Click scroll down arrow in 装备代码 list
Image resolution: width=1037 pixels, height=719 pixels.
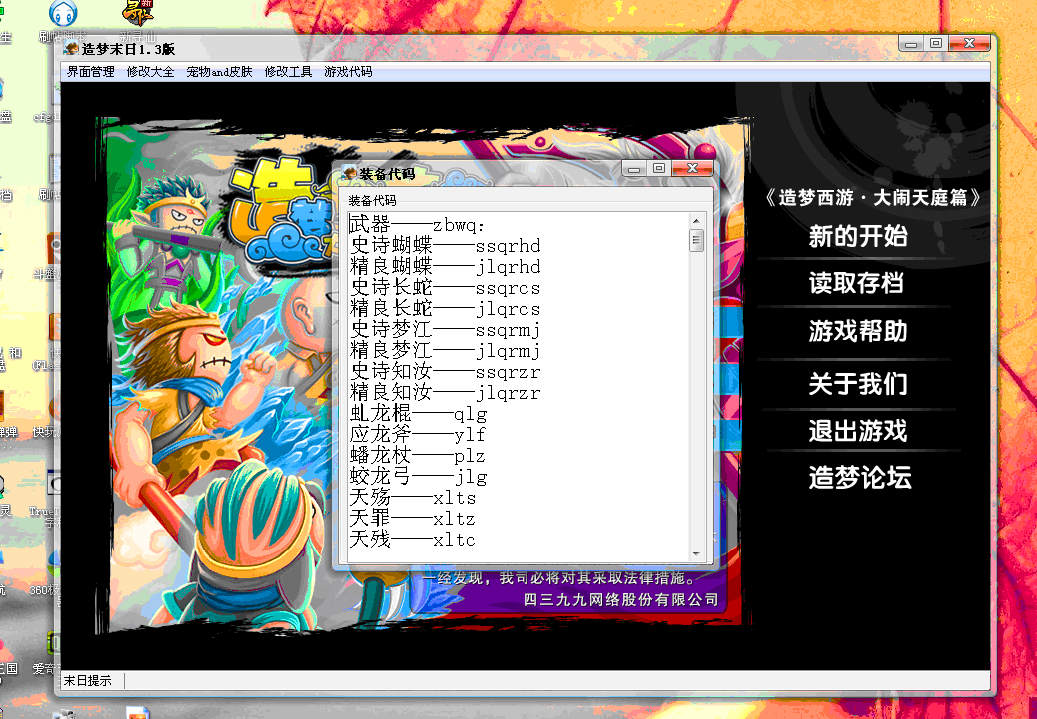click(696, 554)
